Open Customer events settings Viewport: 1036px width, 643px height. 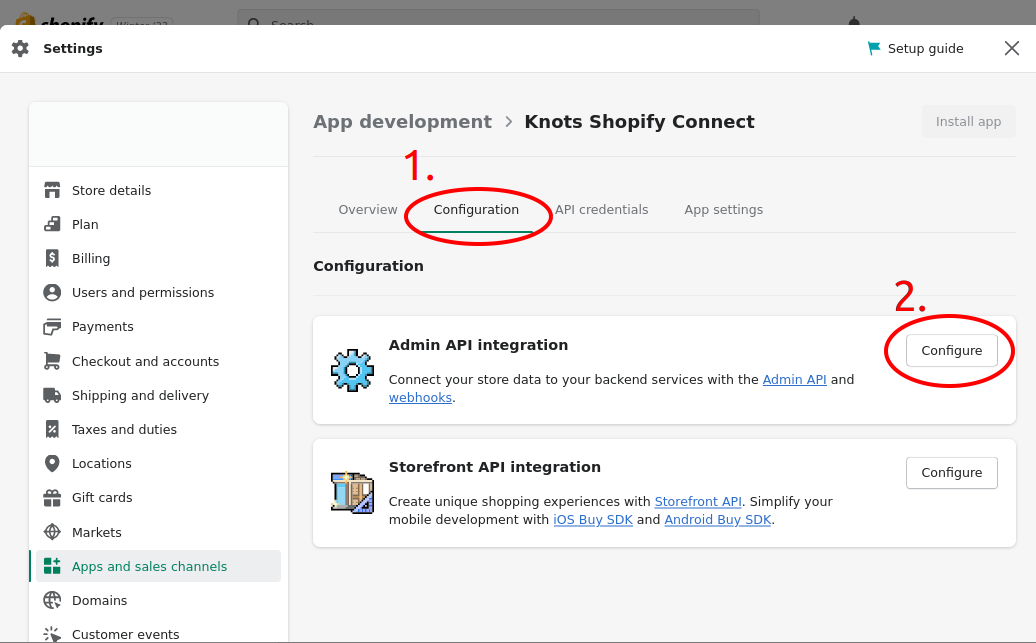pyautogui.click(x=159, y=634)
